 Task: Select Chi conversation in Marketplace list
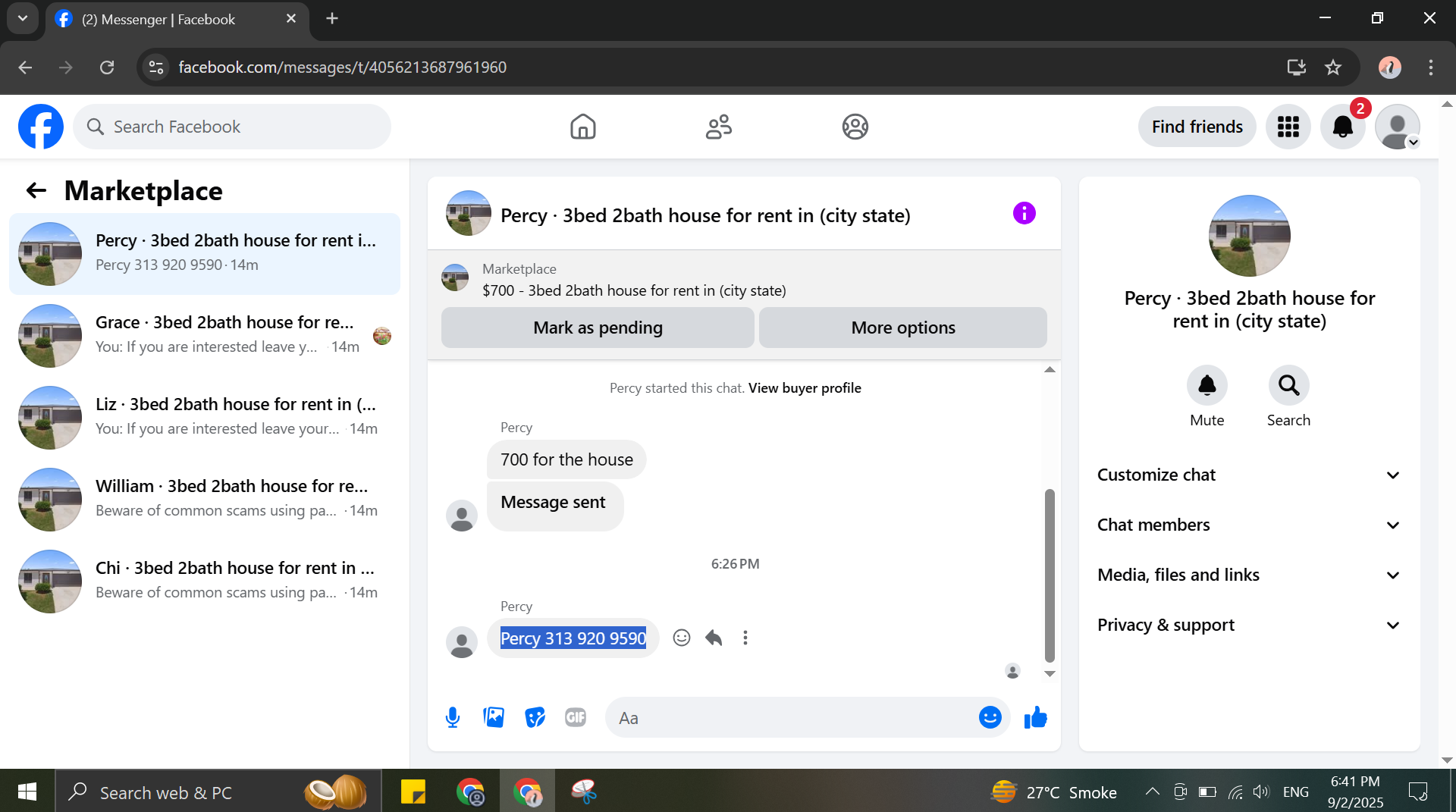click(x=205, y=581)
